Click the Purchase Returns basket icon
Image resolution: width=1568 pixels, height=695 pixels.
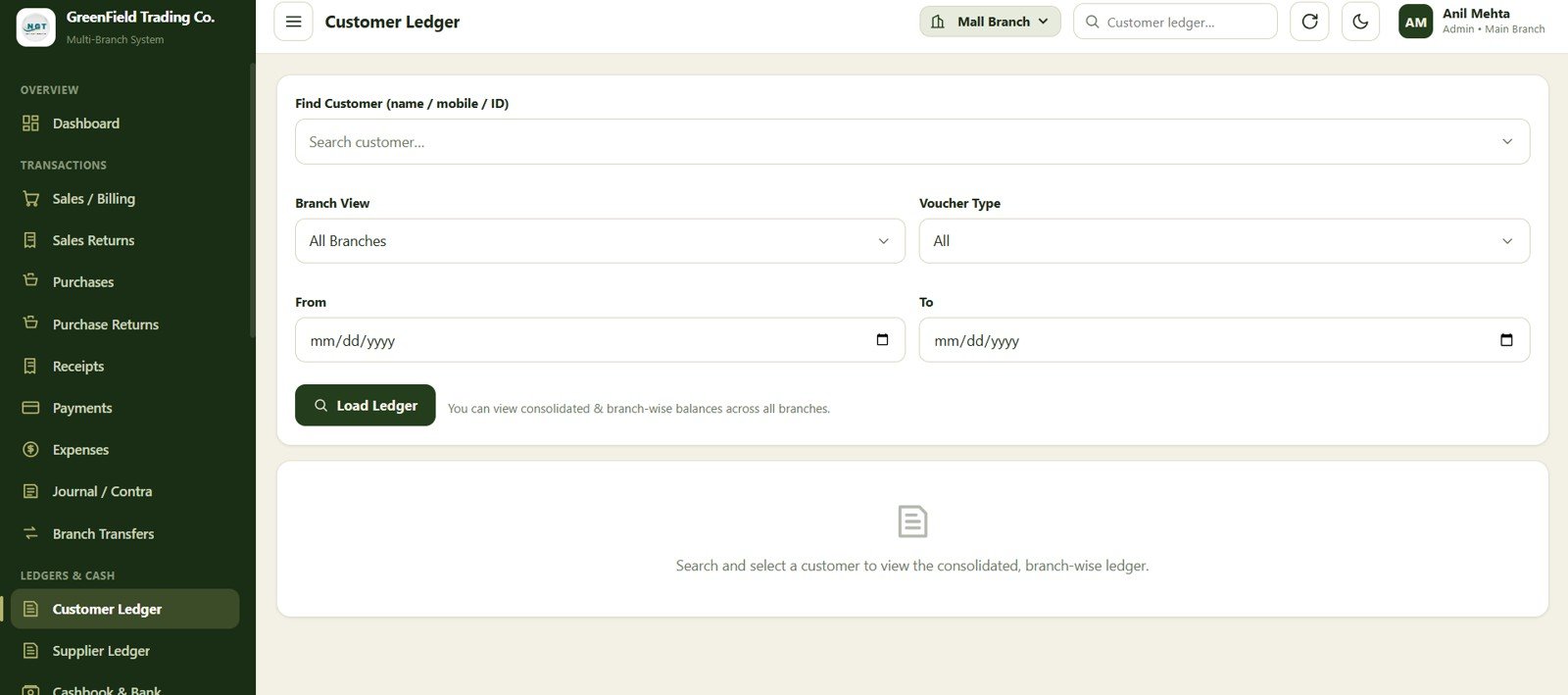30,323
